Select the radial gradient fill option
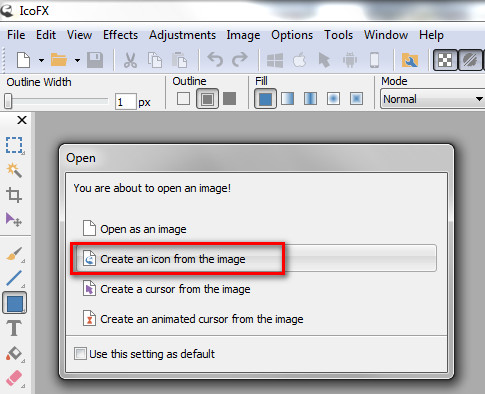Viewport: 485px width, 394px height. click(333, 99)
